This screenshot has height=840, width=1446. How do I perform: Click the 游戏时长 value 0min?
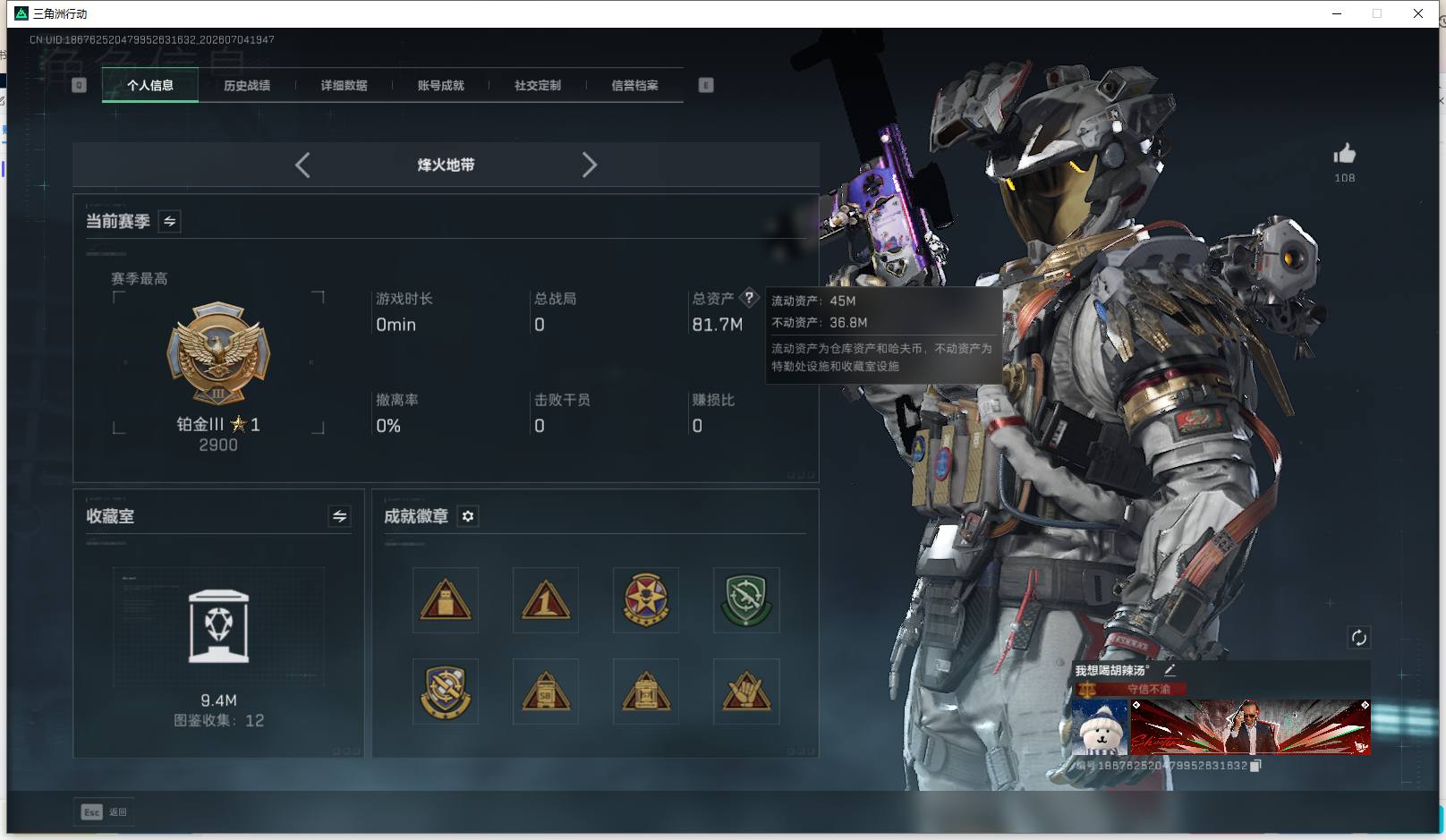click(x=396, y=325)
